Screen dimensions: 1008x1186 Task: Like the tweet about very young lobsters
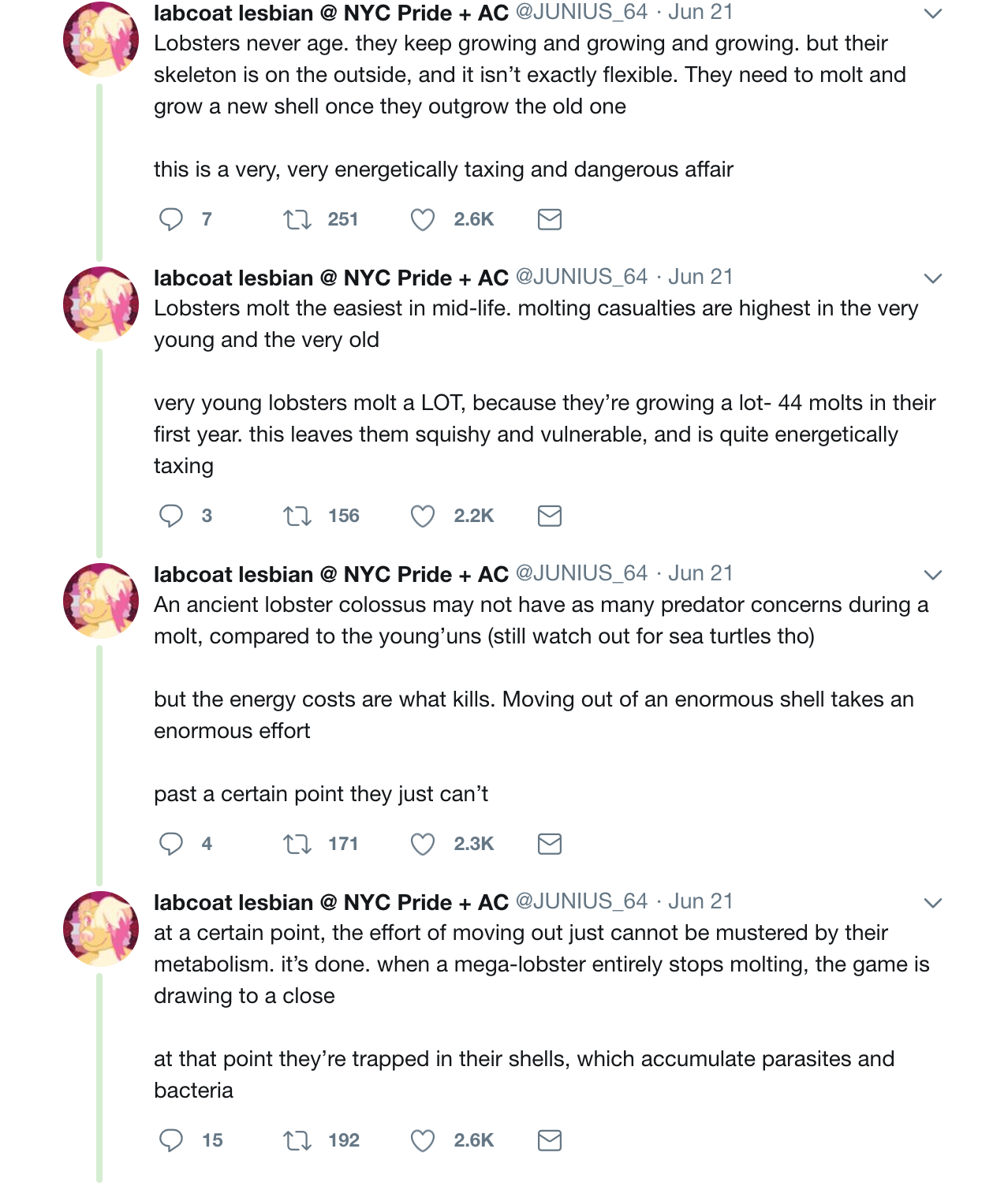423,516
